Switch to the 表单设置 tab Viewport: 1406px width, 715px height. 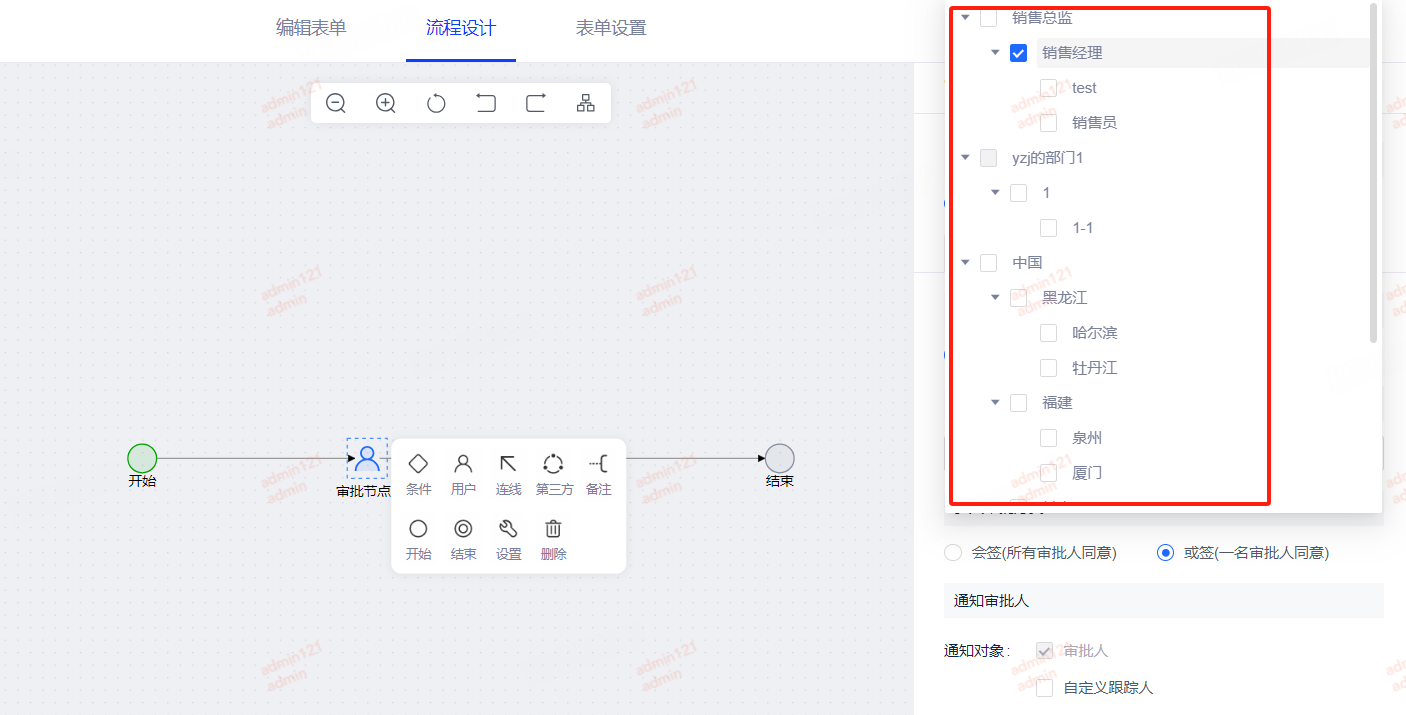611,28
